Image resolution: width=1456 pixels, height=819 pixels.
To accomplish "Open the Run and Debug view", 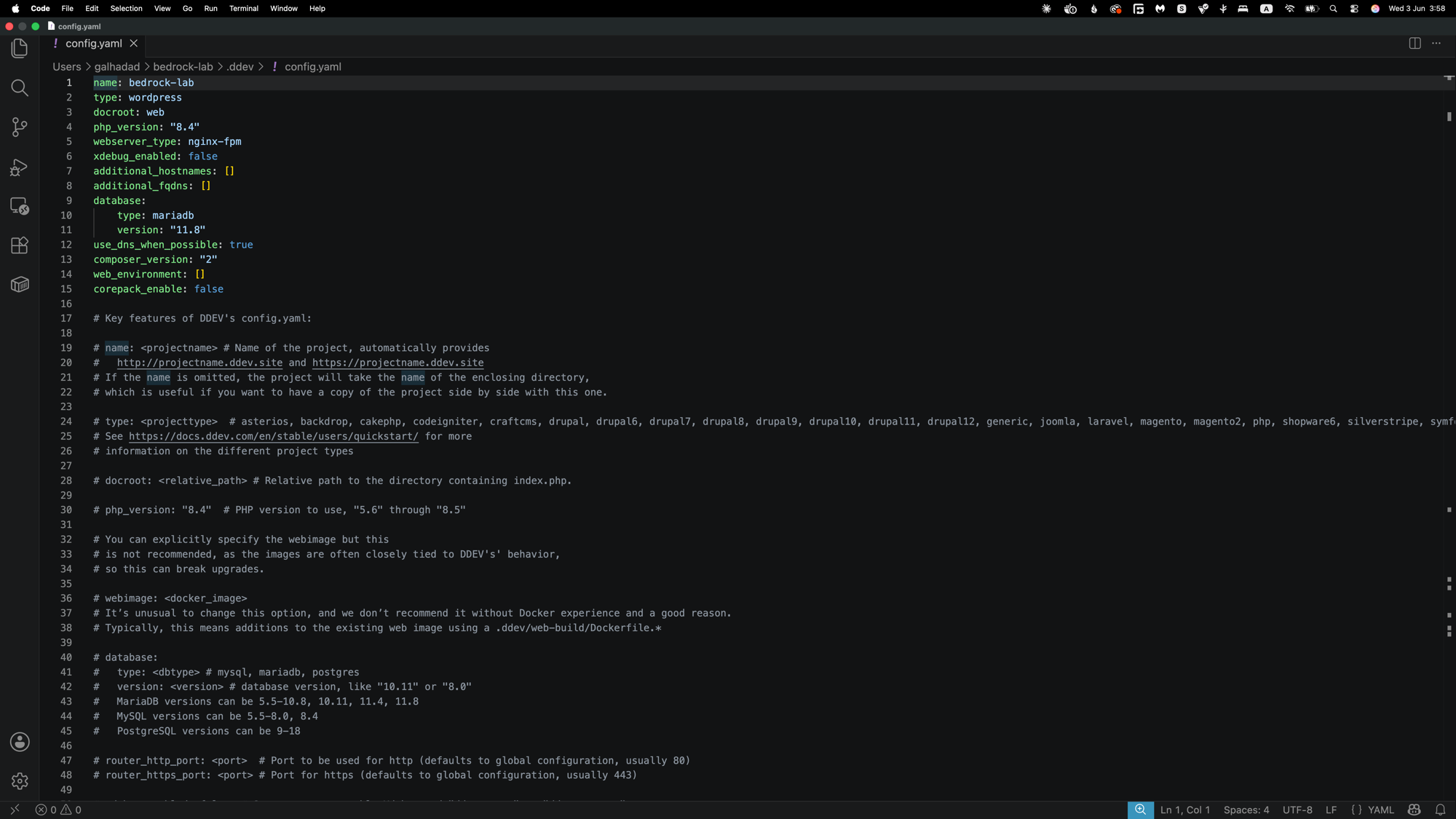I will click(20, 167).
